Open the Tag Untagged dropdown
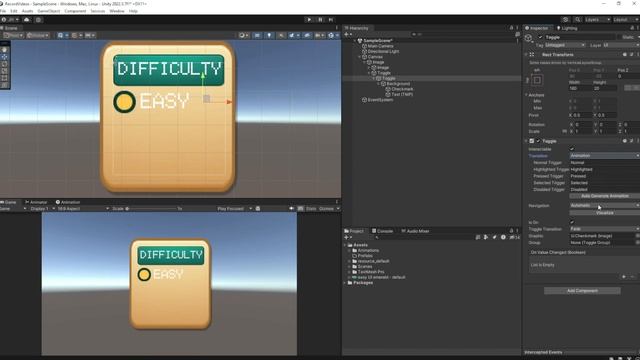This screenshot has height=360, width=640. pos(565,45)
